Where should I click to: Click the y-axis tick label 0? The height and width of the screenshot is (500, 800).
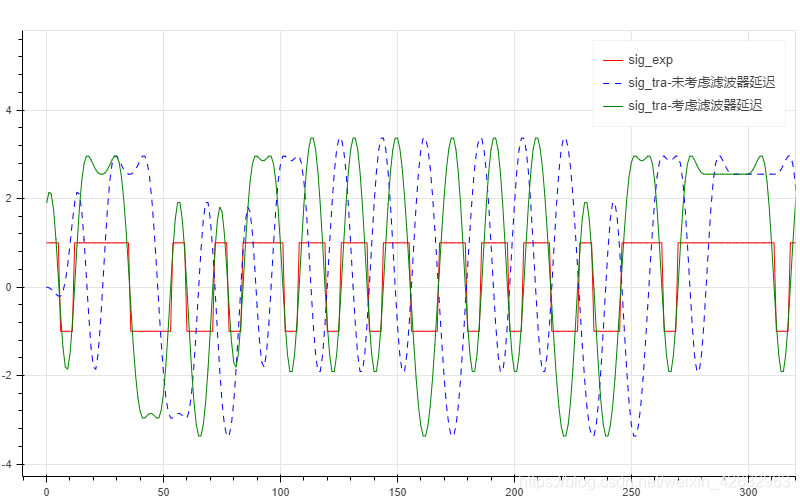point(9,287)
